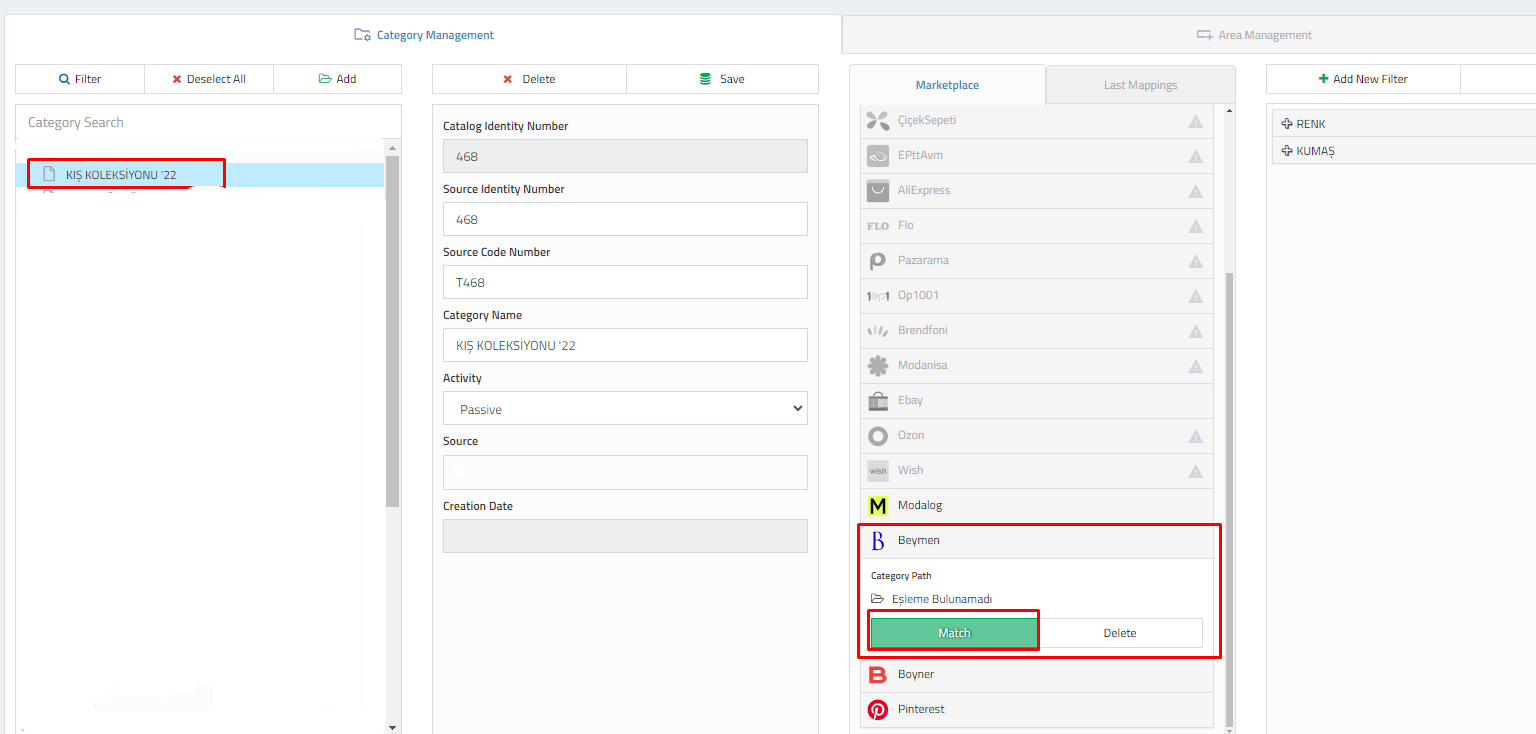Click the Modalog marketplace logo icon
1536x734 pixels.
[878, 506]
